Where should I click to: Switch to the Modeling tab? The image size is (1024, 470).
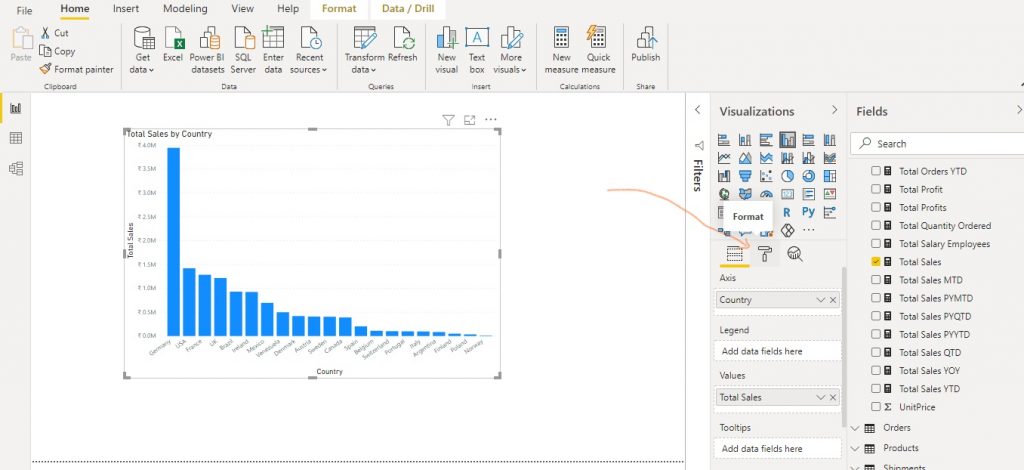pos(185,9)
